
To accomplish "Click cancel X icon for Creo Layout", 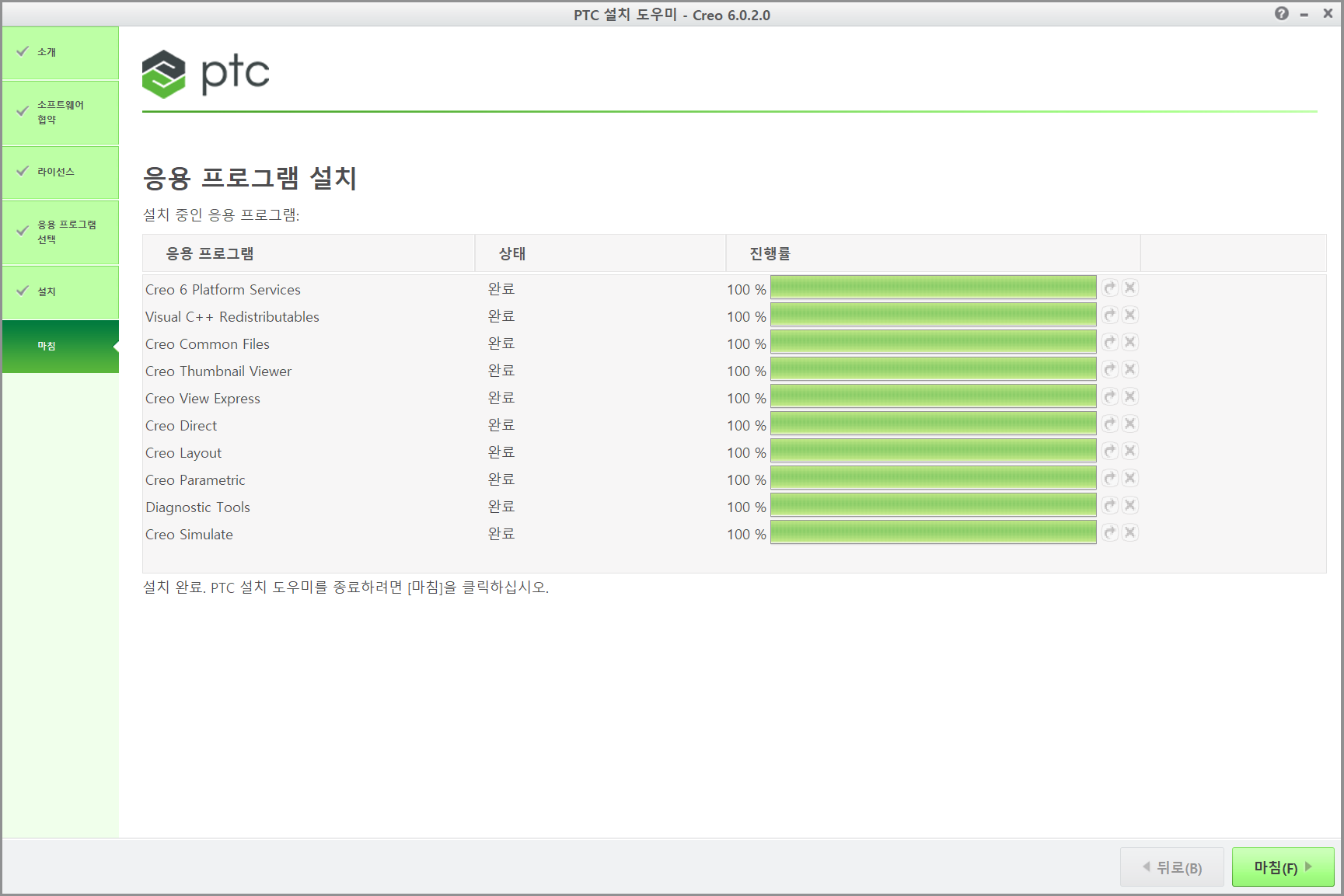I will (x=1130, y=451).
